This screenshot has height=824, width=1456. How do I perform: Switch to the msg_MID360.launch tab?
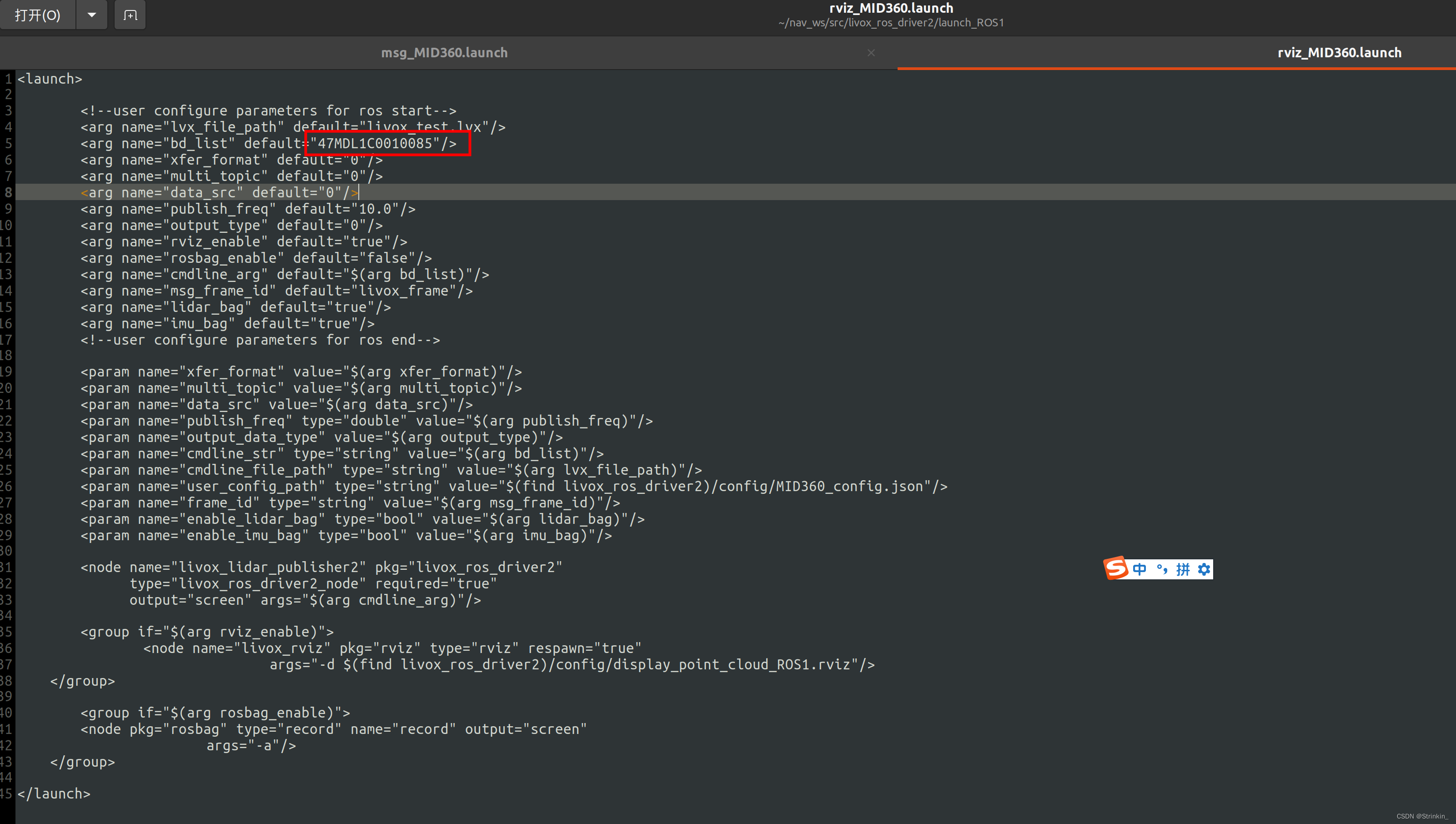tap(444, 53)
